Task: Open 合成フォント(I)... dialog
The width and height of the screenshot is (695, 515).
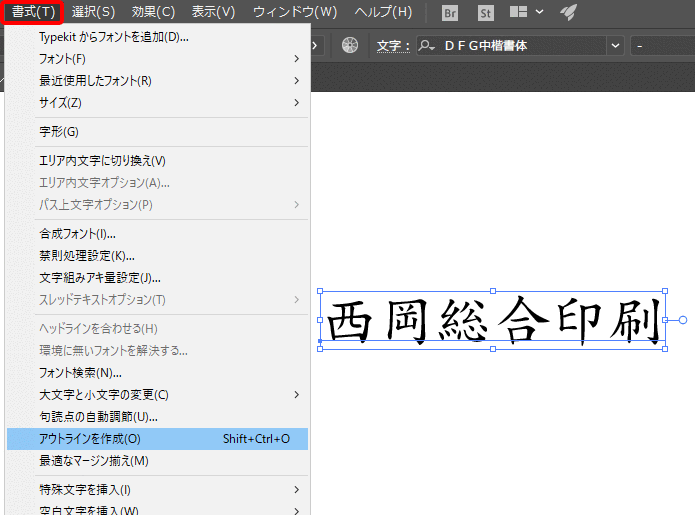Action: click(x=157, y=234)
